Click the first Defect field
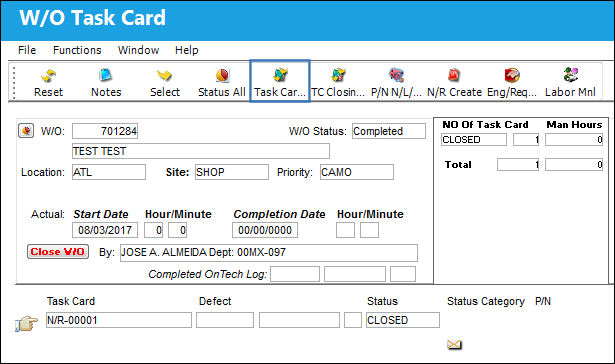The width and height of the screenshot is (615, 364). (225, 320)
